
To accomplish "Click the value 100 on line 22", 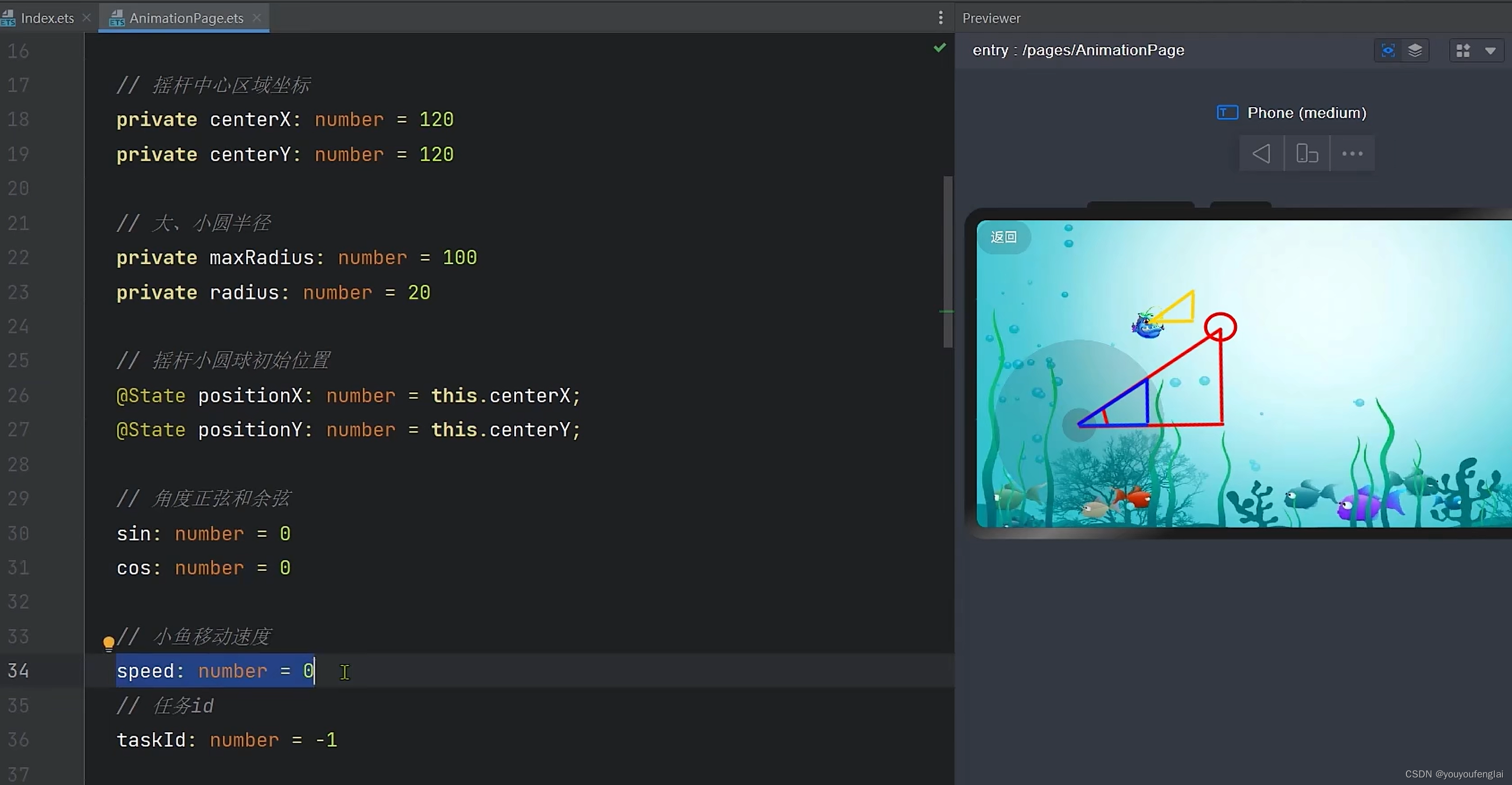I will click(459, 258).
